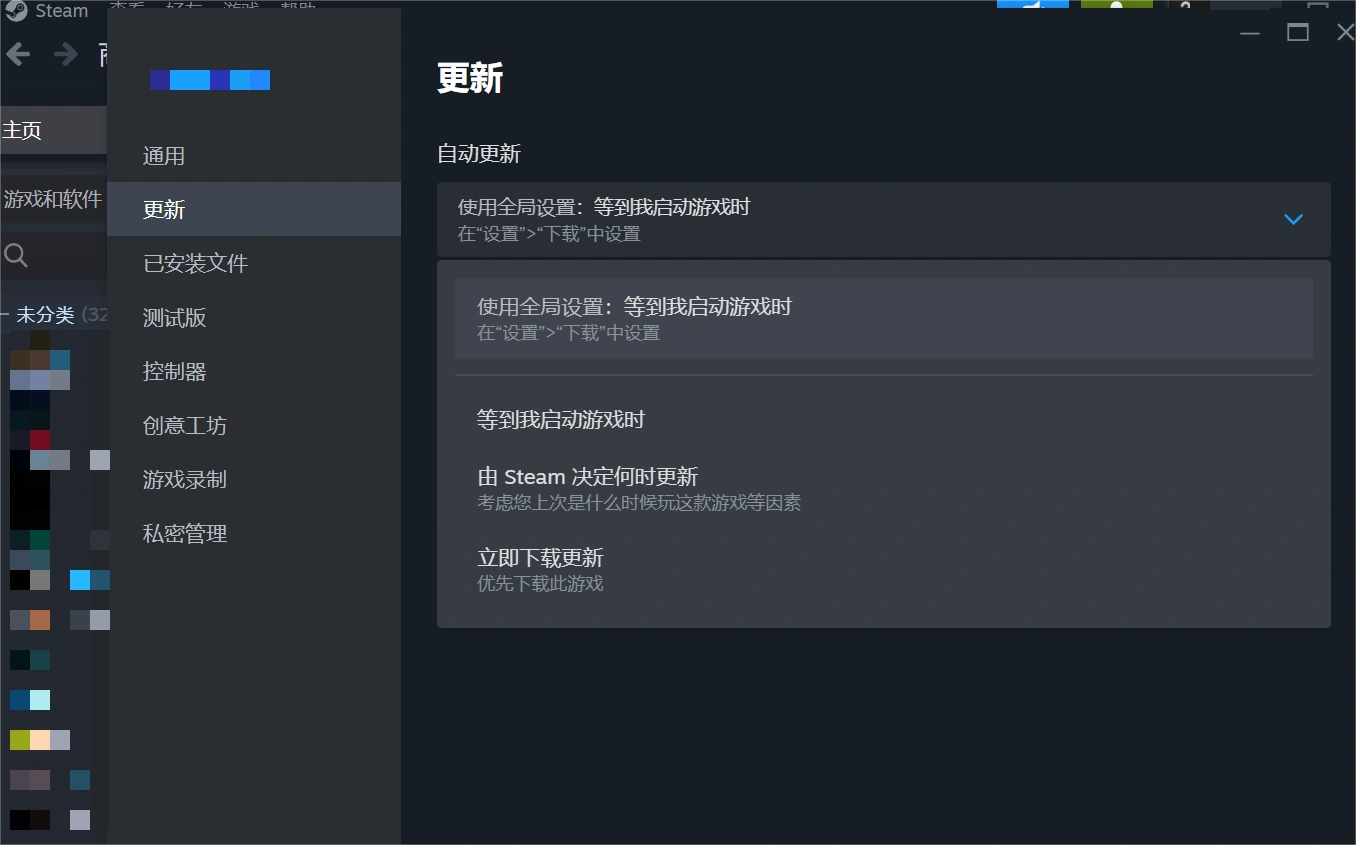Switch to the 通用 settings tab

[x=164, y=155]
